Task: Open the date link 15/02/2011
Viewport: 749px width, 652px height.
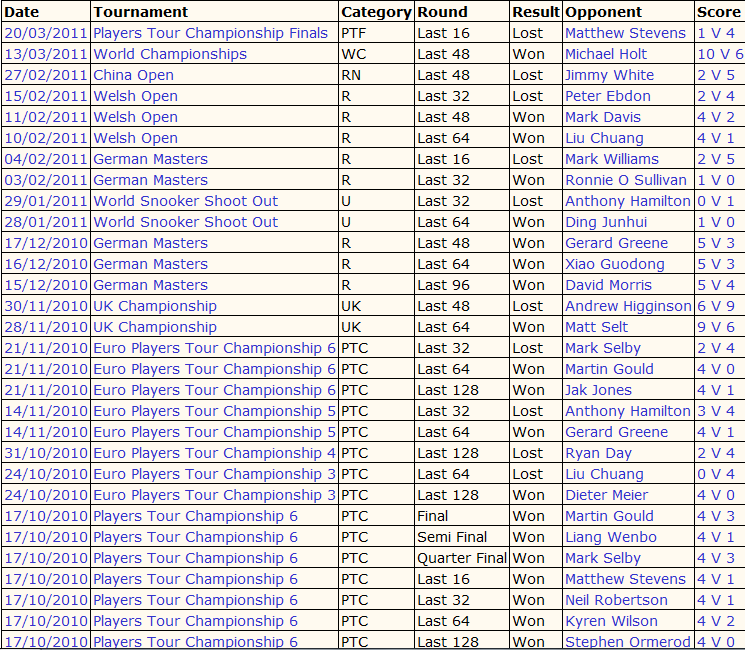Action: (45, 96)
